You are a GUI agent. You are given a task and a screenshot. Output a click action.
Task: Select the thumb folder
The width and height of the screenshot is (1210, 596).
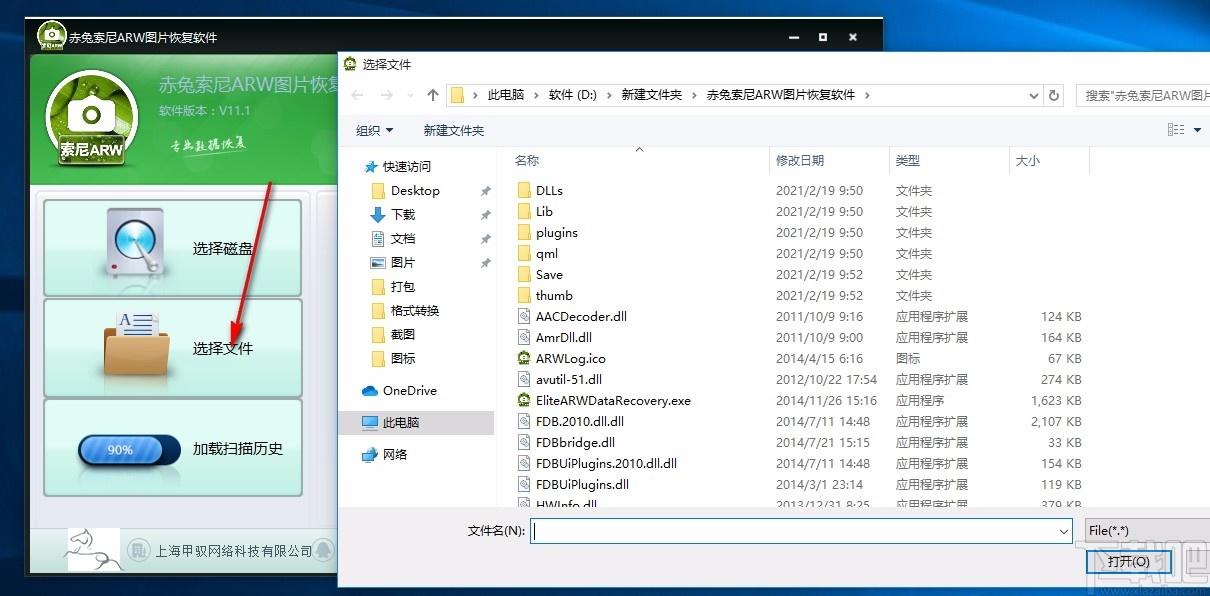point(554,295)
